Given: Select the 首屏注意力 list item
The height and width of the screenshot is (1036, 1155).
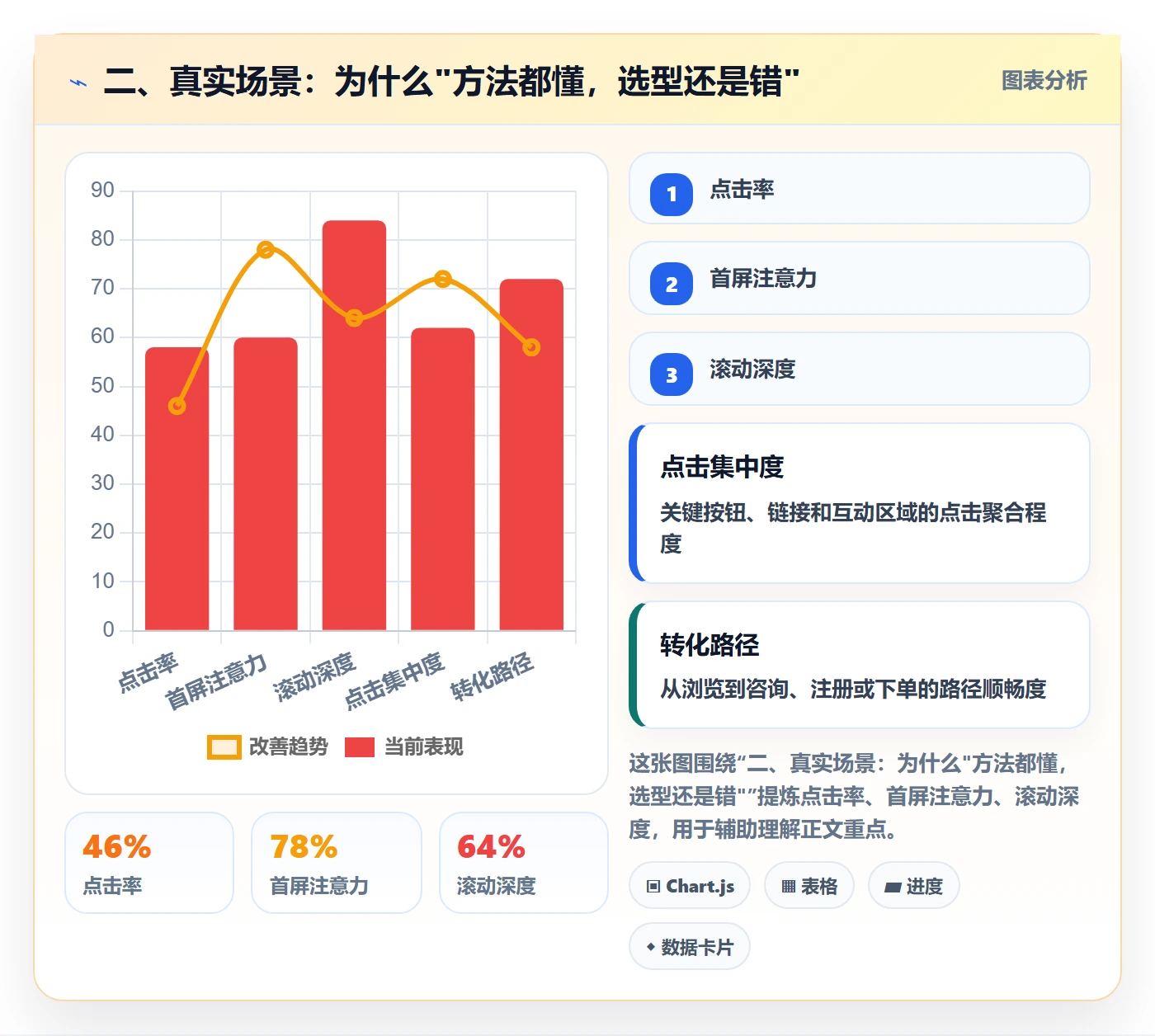Looking at the screenshot, I should pyautogui.click(x=860, y=278).
